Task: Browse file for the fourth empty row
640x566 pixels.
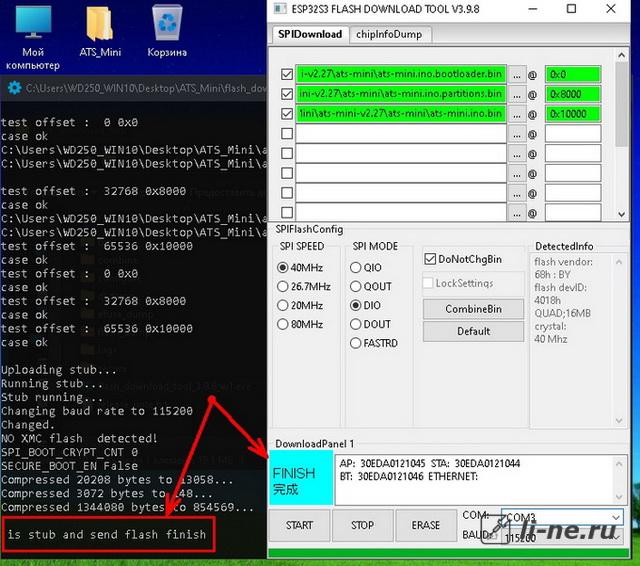Action: [x=517, y=134]
